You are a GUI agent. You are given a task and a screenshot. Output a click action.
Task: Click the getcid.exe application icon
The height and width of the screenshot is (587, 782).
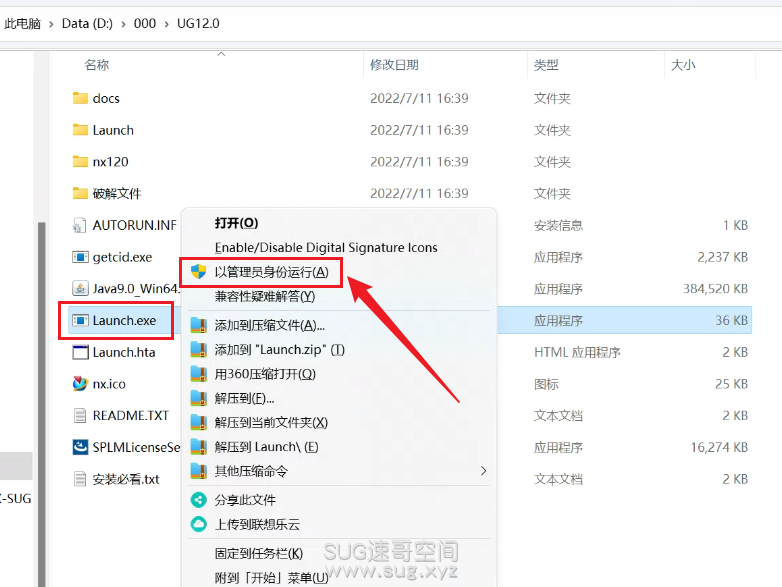coord(80,257)
